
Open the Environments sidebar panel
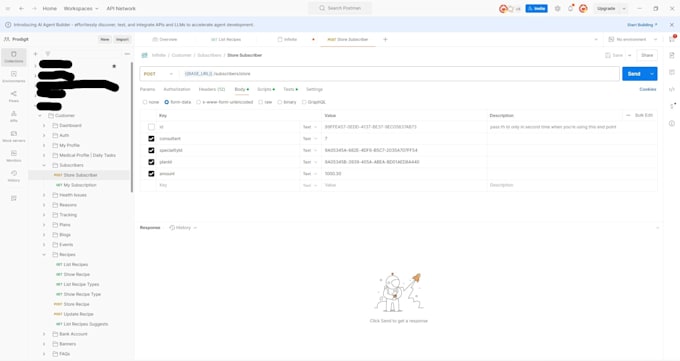coord(14,77)
